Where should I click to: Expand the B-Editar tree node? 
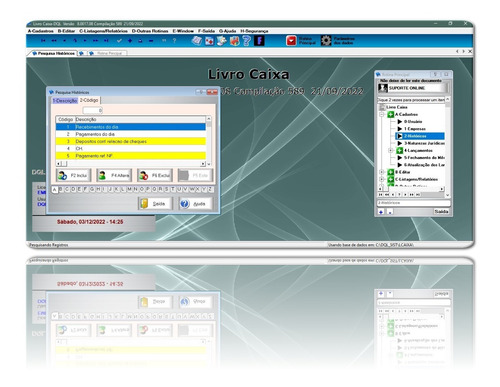(382, 172)
